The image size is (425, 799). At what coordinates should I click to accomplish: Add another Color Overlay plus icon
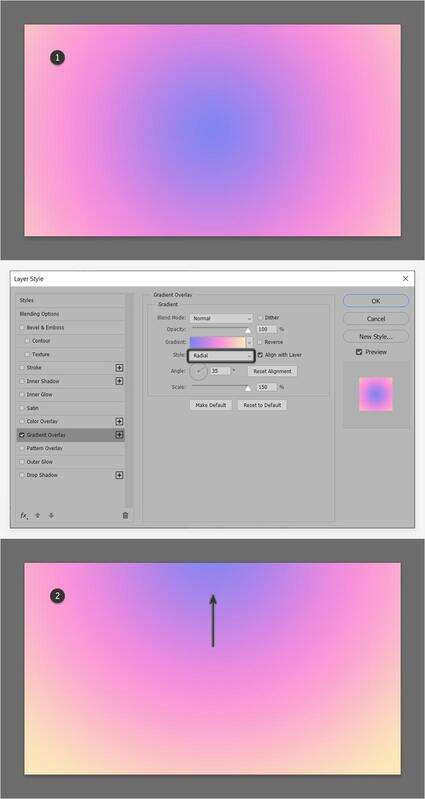coord(119,421)
